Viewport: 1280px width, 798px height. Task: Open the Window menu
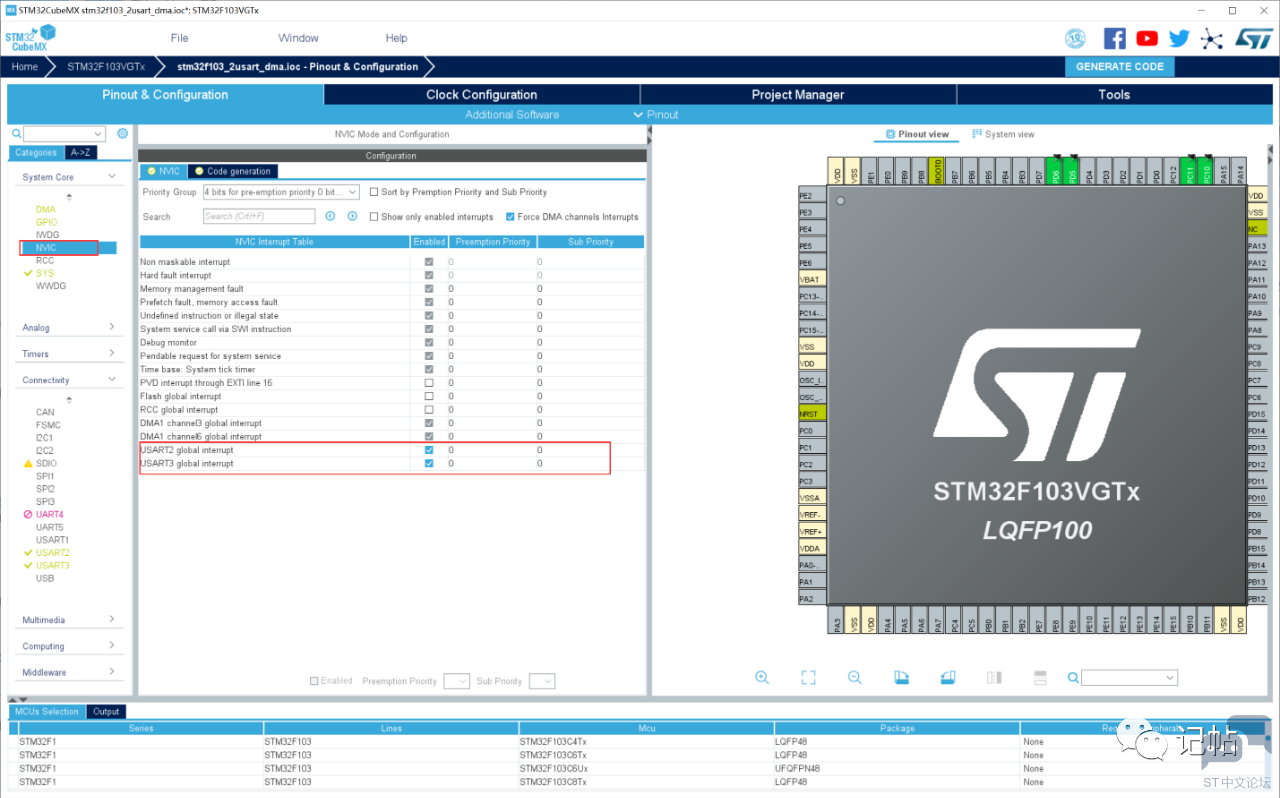pos(298,38)
